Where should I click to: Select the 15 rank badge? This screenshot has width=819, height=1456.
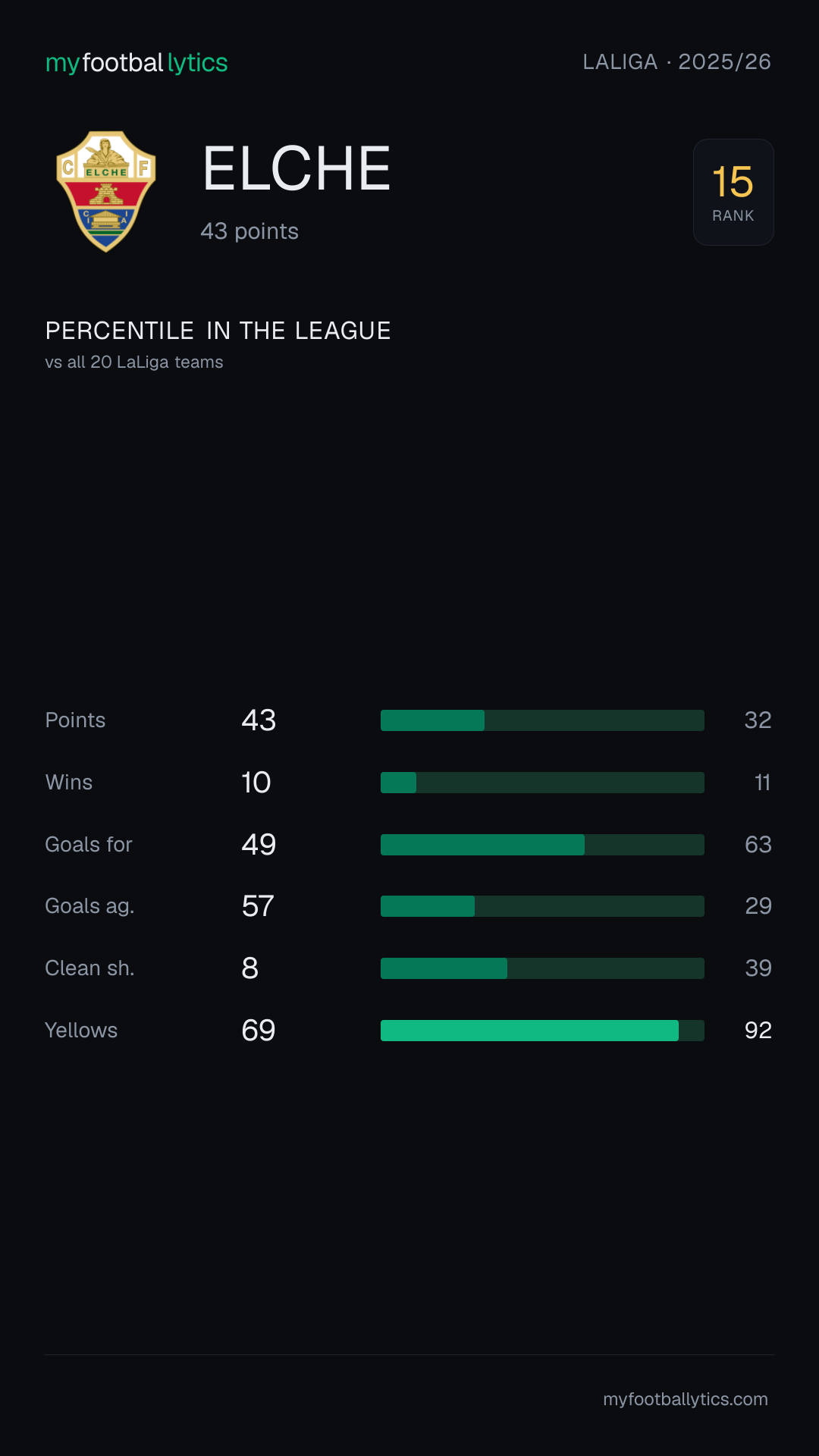pyautogui.click(x=733, y=192)
